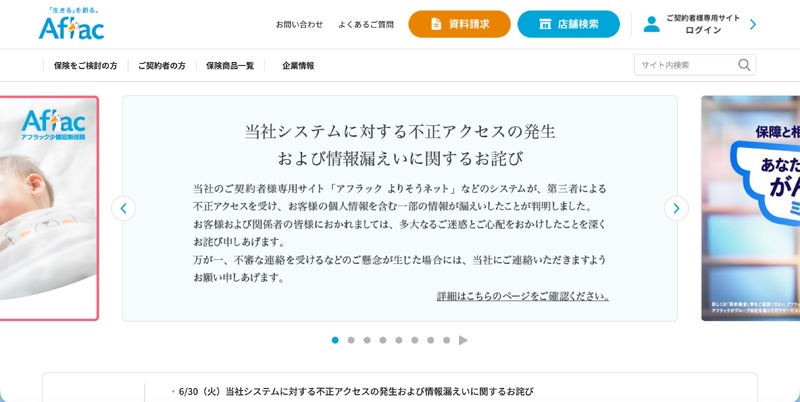This screenshot has height=402, width=800.
Task: Click chevron beside ログイン
Action: [x=753, y=24]
